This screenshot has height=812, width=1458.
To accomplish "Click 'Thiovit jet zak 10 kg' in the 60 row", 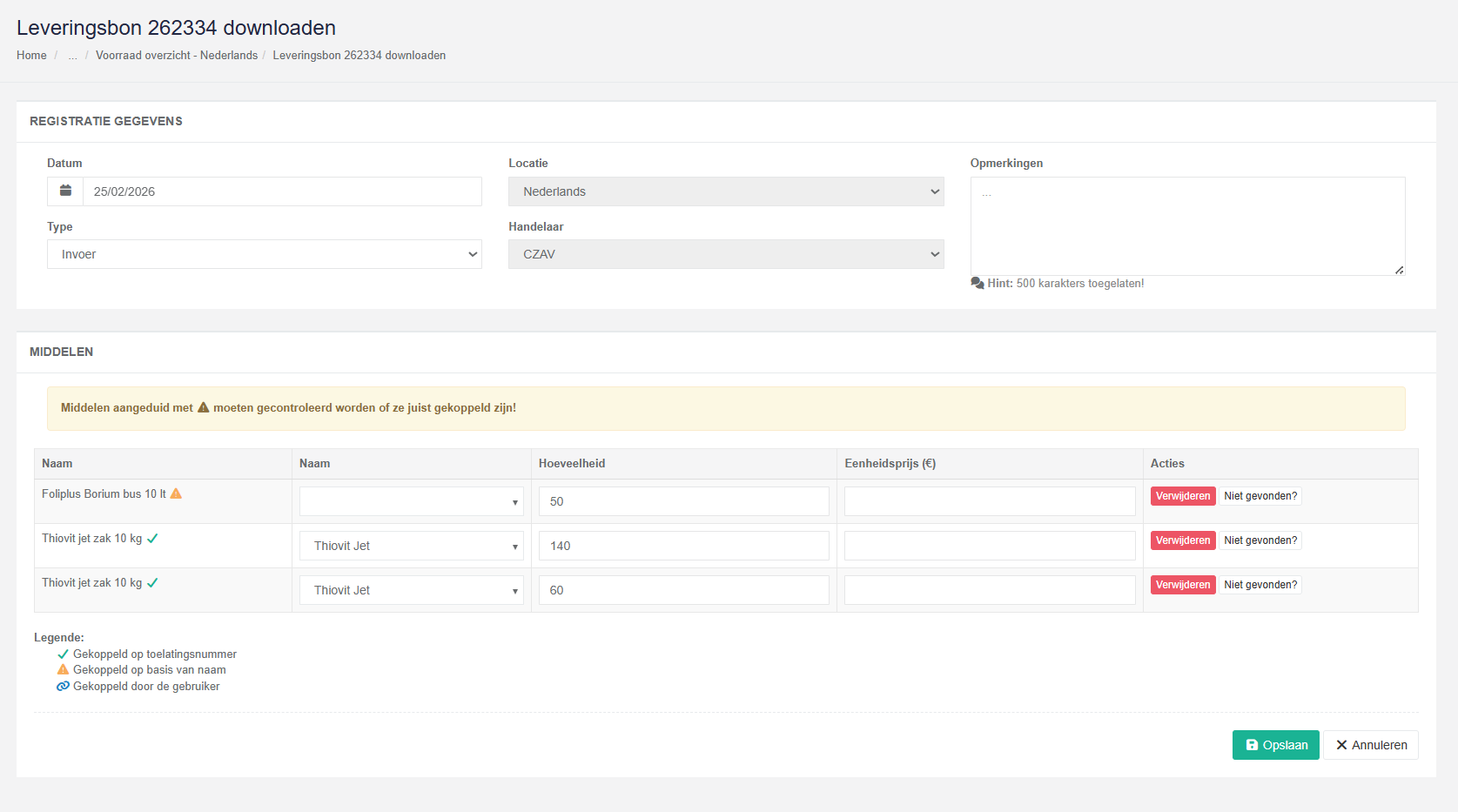I will point(91,582).
